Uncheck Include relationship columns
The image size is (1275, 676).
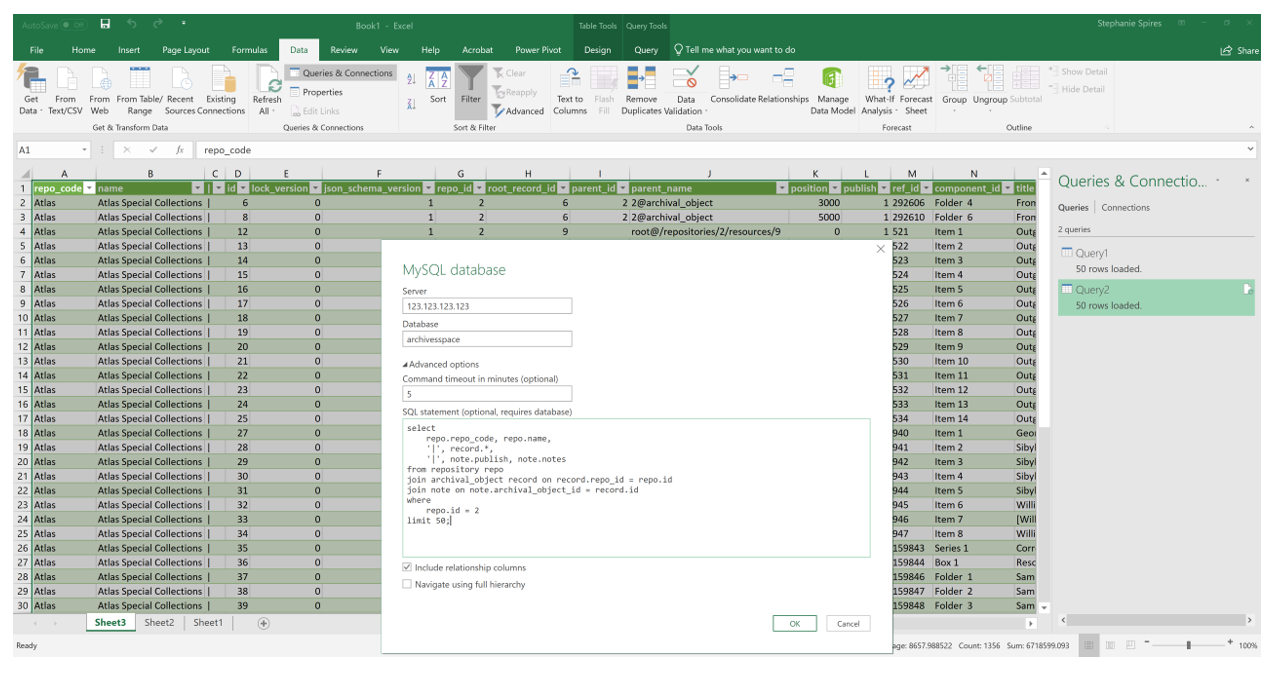click(x=406, y=567)
